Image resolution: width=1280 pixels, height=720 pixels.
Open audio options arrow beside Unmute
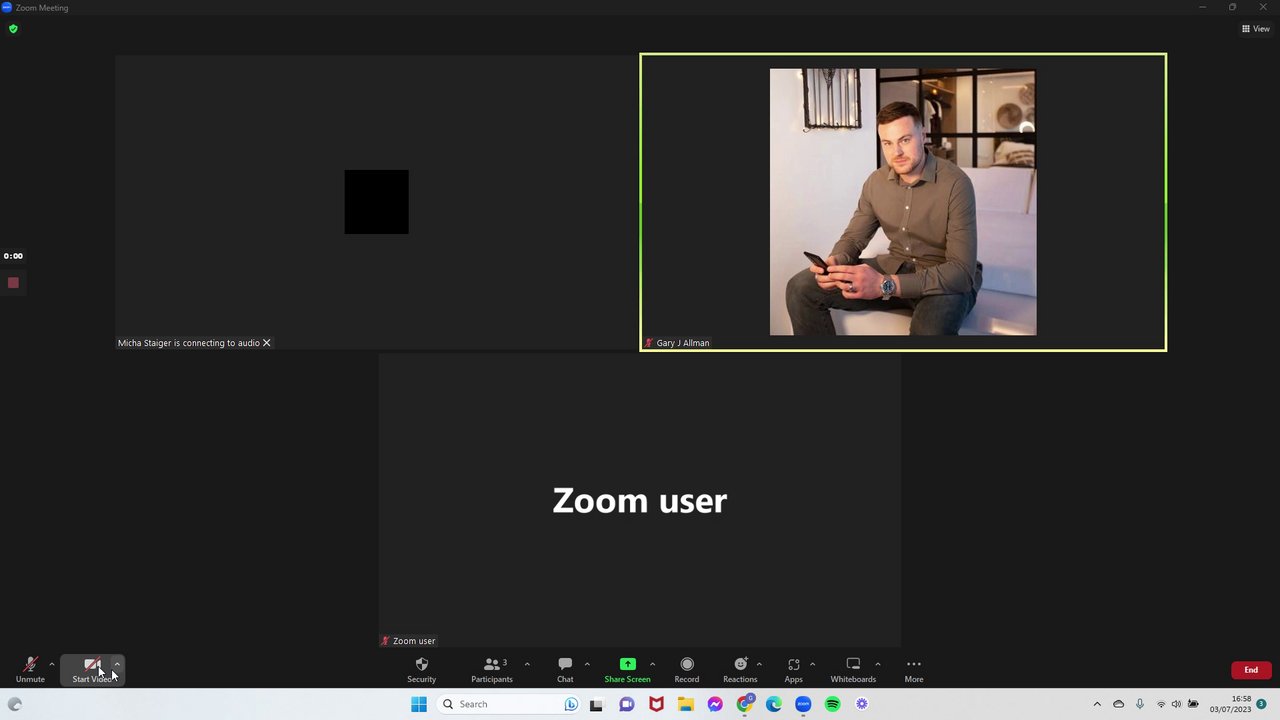52,664
